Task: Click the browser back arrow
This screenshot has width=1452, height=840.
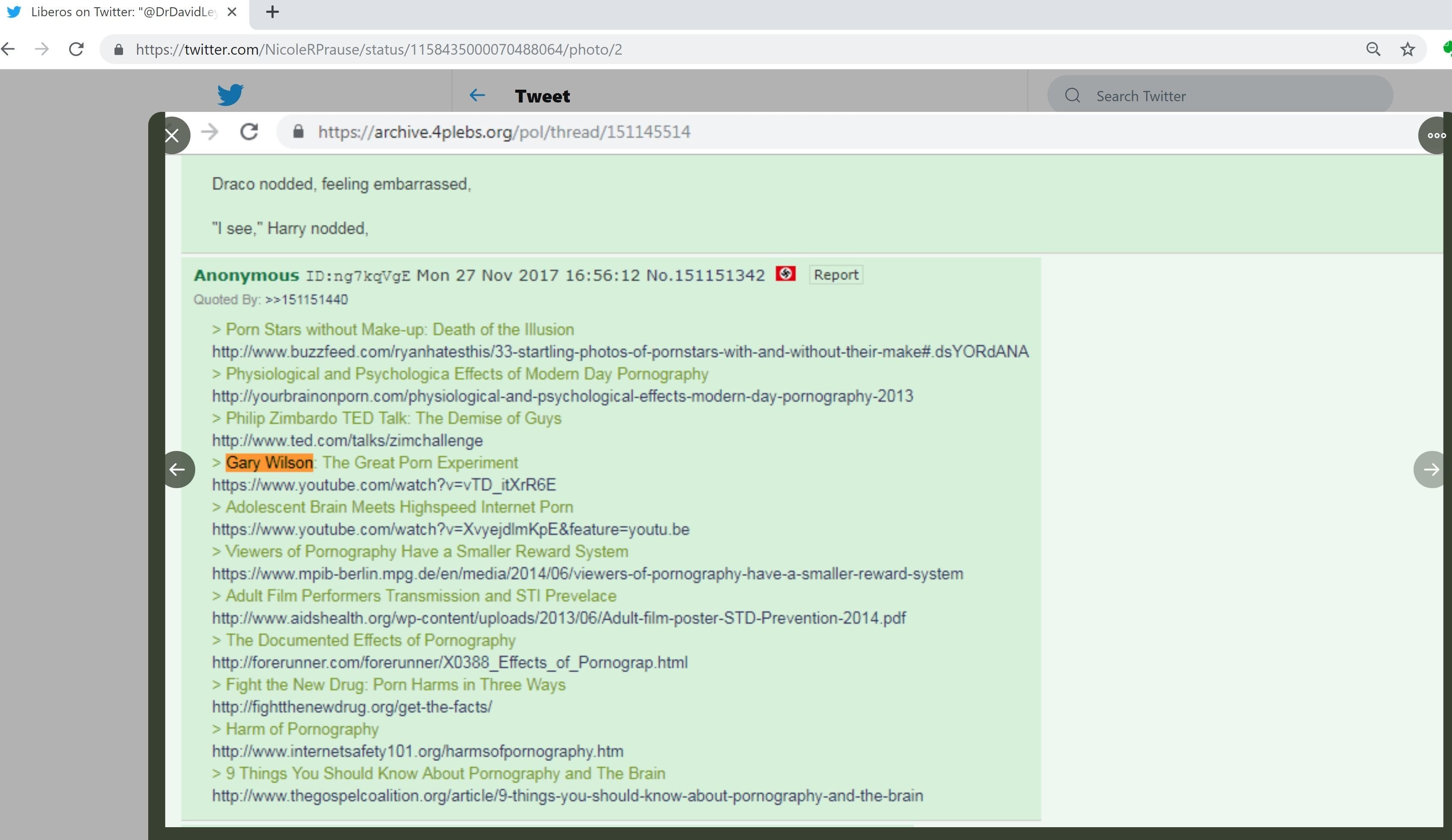Action: click(8, 49)
